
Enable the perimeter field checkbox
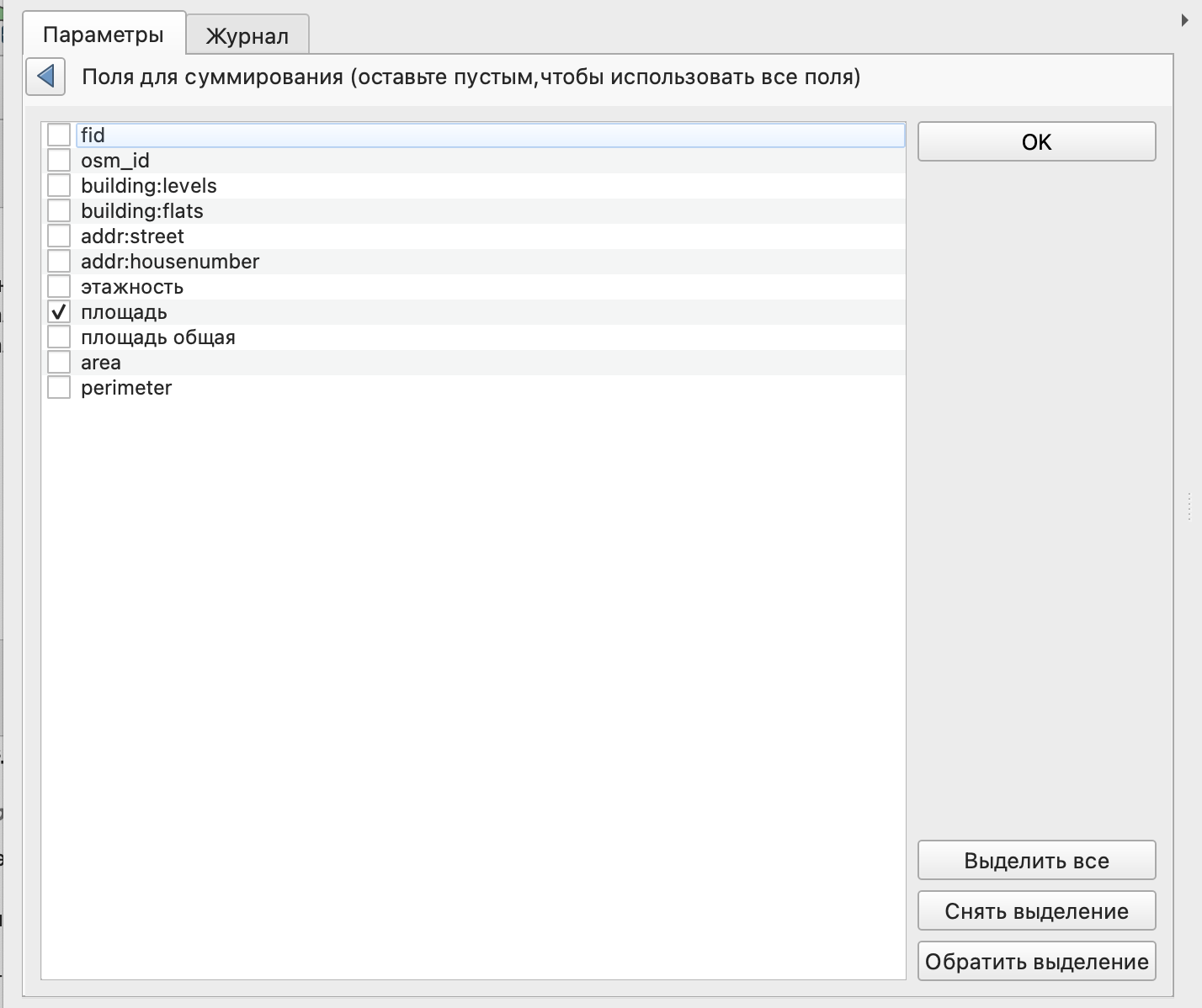(59, 388)
